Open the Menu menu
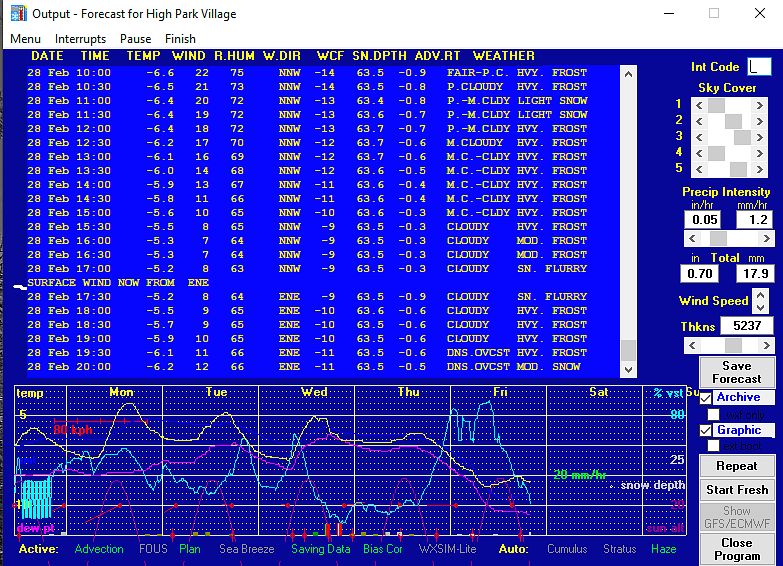Viewport: 783px width, 566px height. 25,39
